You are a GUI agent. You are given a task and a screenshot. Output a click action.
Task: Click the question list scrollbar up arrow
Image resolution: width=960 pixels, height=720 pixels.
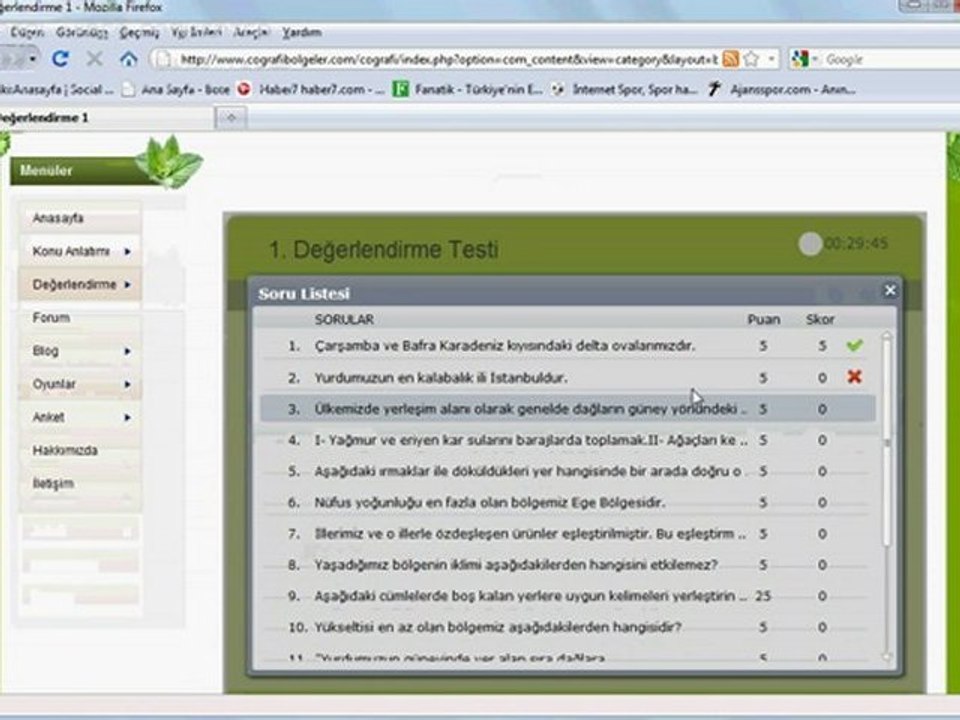click(x=887, y=337)
